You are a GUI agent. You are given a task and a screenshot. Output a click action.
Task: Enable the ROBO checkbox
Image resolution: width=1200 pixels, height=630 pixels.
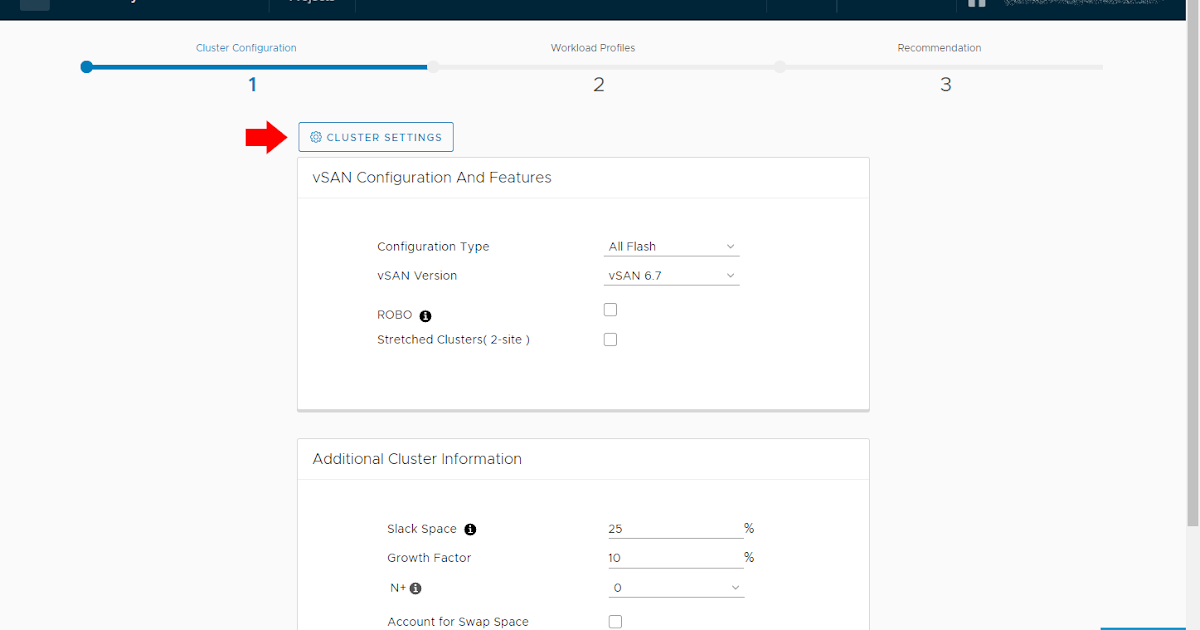(610, 309)
